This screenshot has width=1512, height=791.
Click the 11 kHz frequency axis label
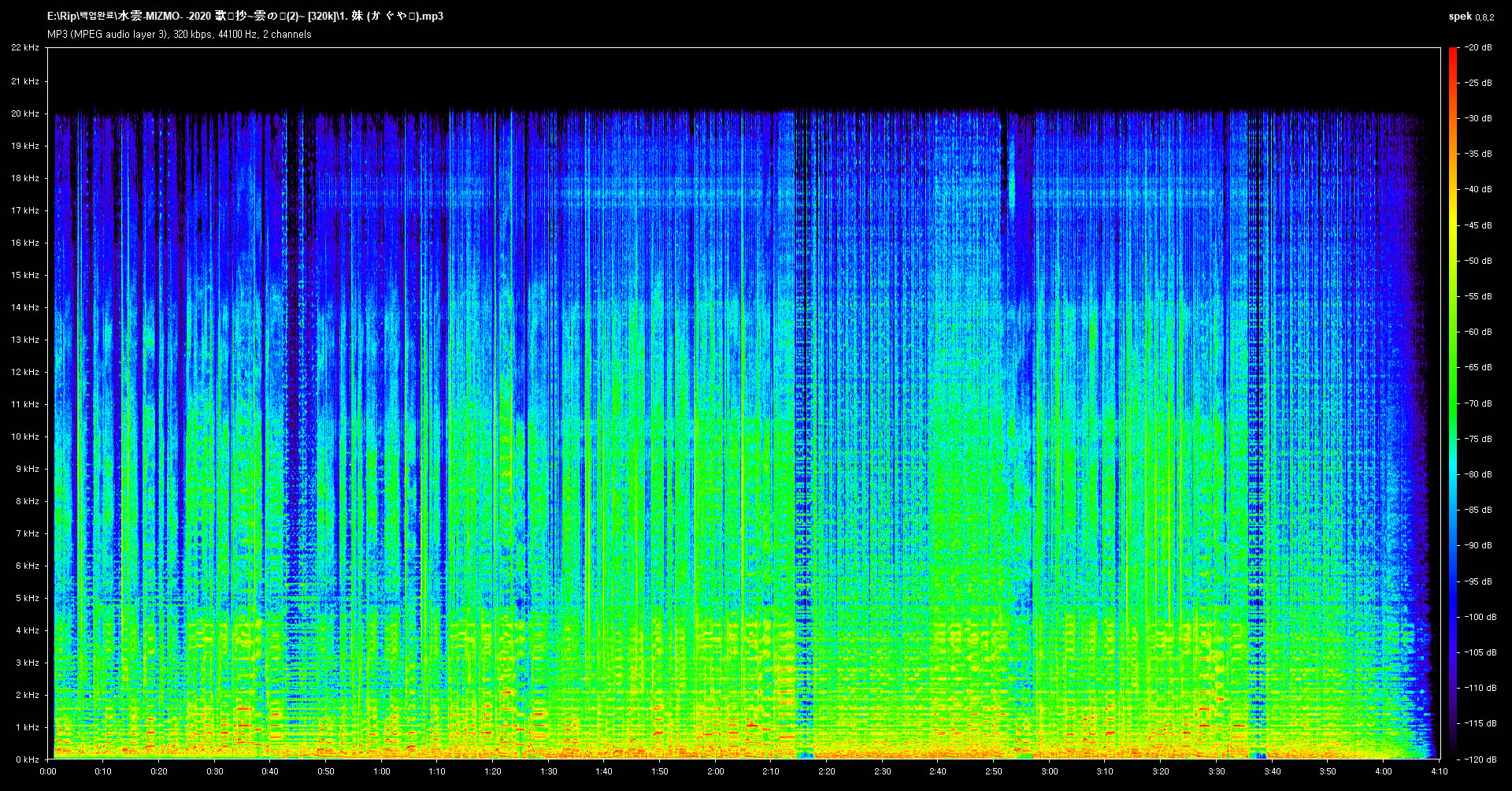(x=25, y=404)
